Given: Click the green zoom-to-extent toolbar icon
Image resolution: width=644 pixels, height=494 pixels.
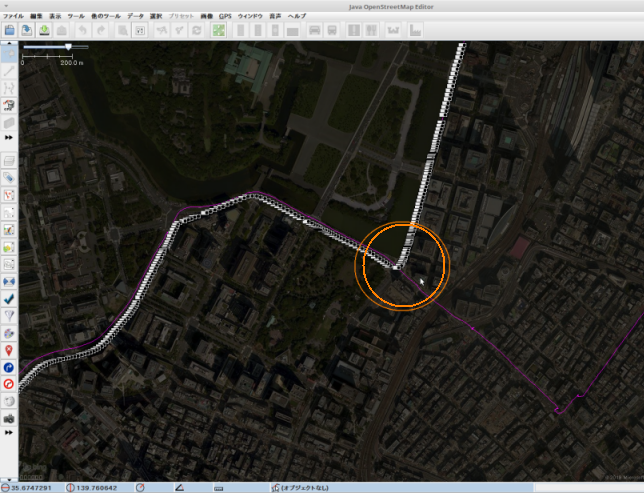Looking at the screenshot, I should click(x=218, y=30).
